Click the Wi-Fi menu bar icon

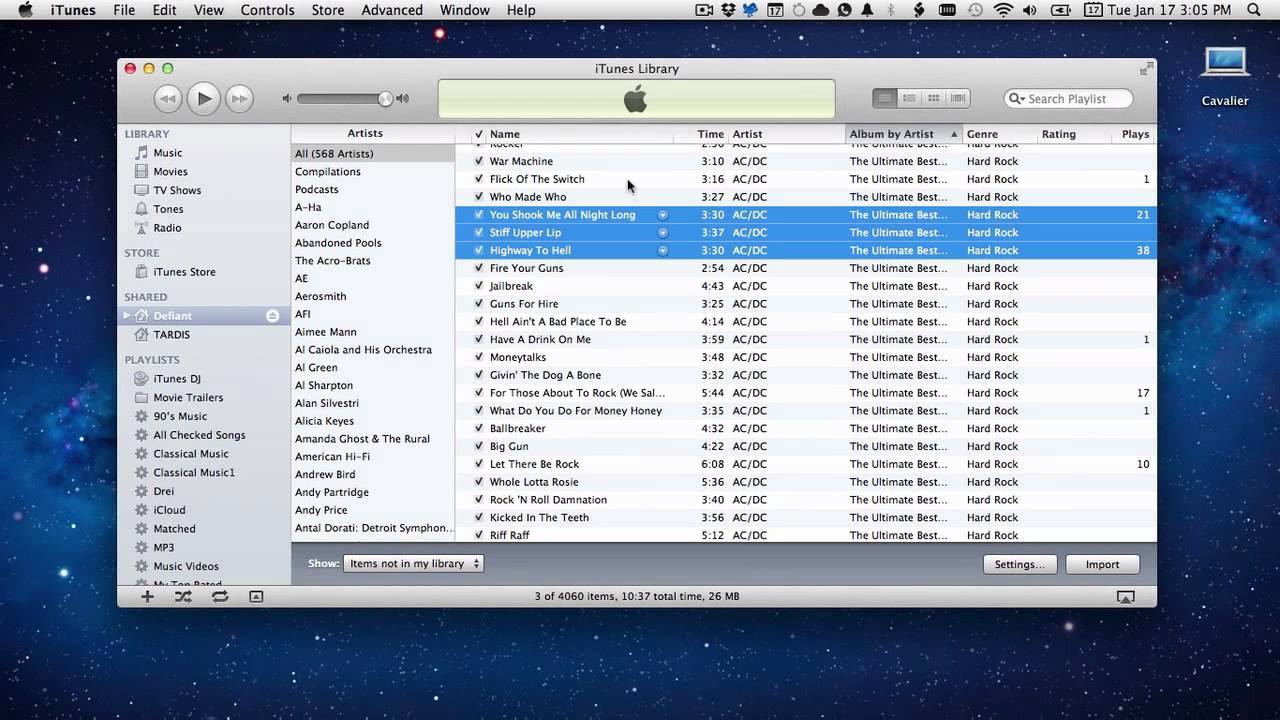point(1003,10)
